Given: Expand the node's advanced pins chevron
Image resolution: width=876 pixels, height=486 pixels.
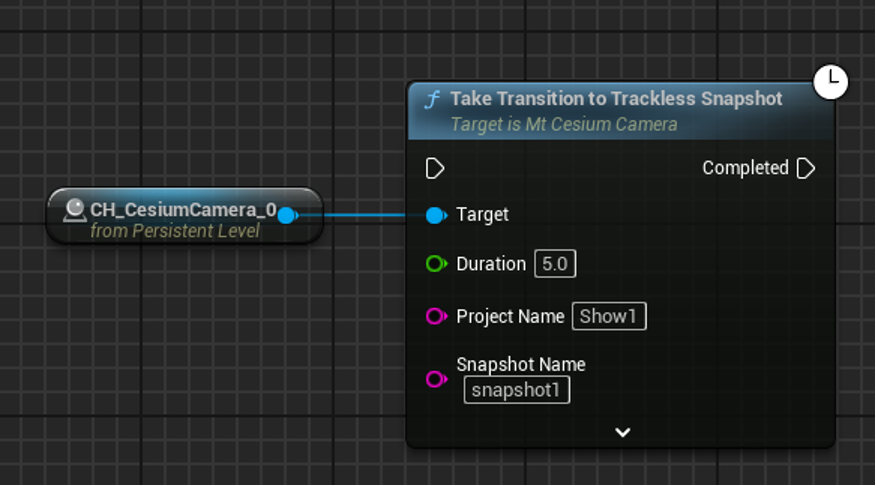Looking at the screenshot, I should click(x=622, y=432).
